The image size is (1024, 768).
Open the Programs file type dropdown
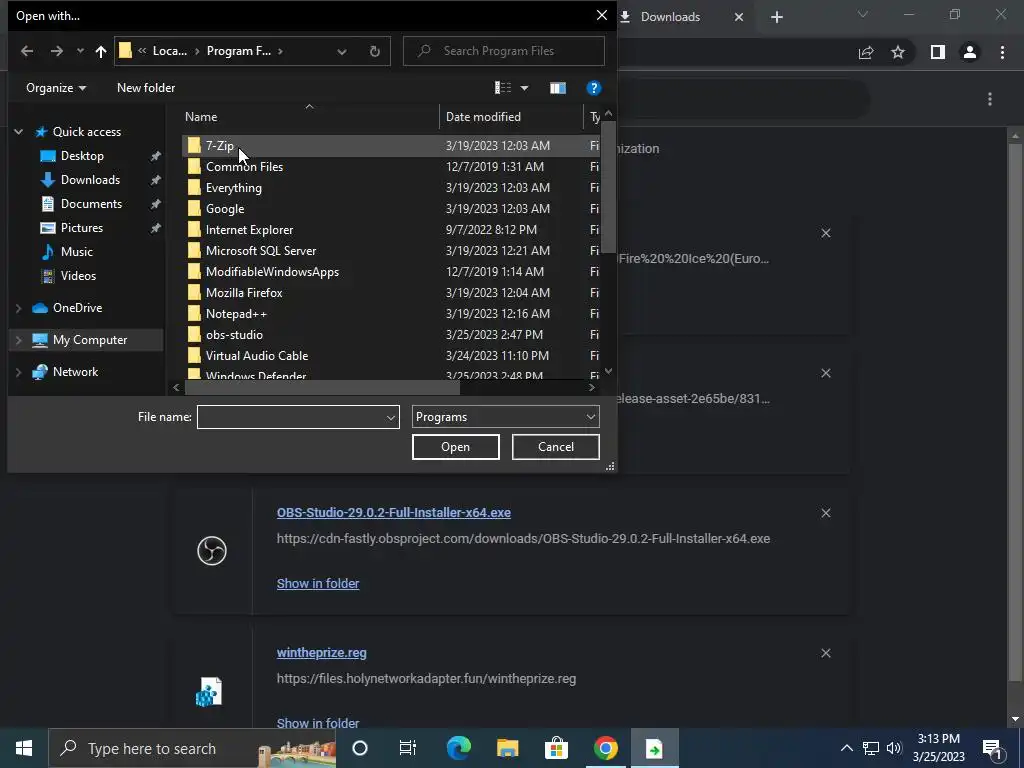click(x=505, y=417)
